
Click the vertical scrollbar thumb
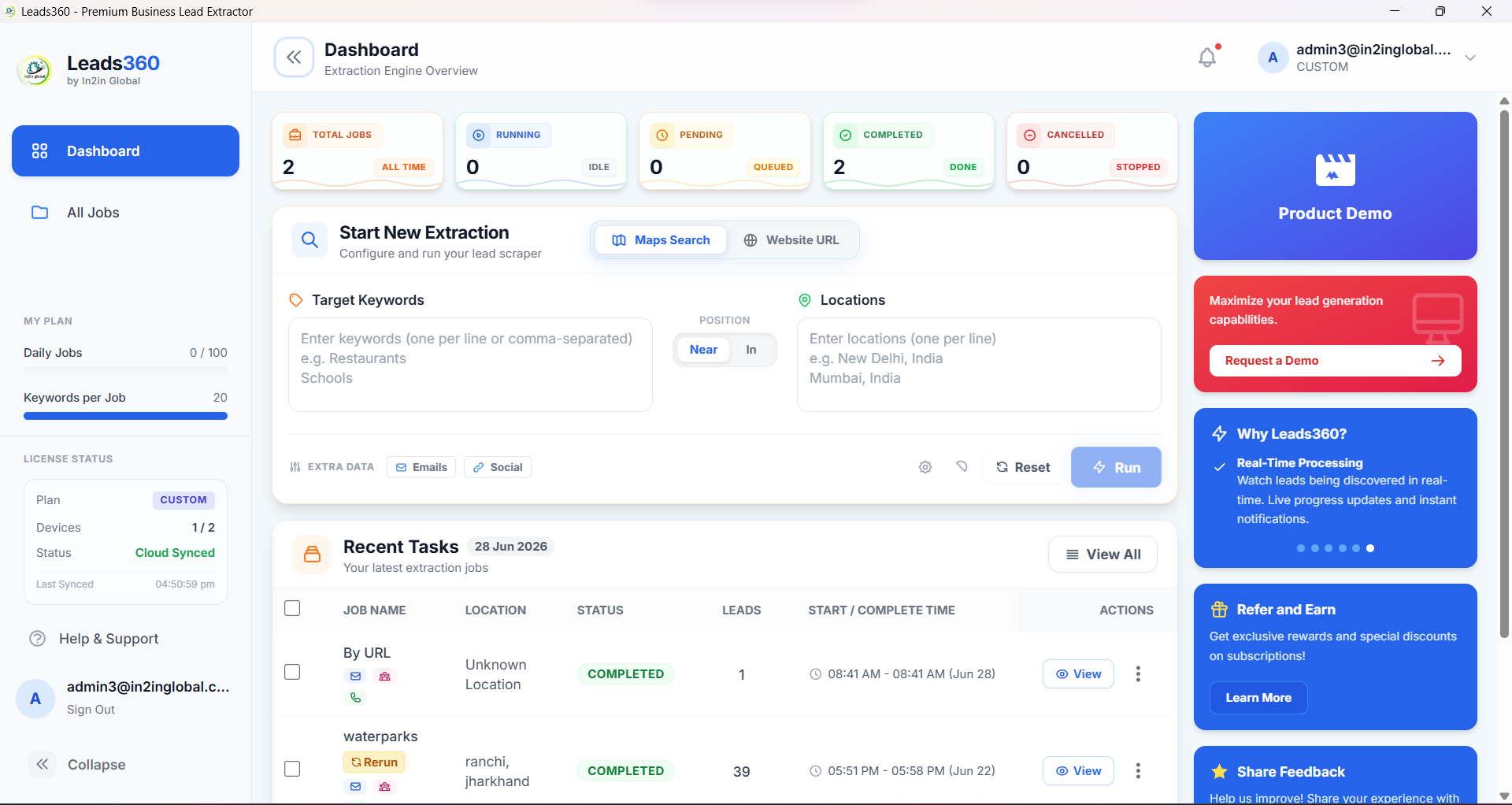click(x=1504, y=374)
